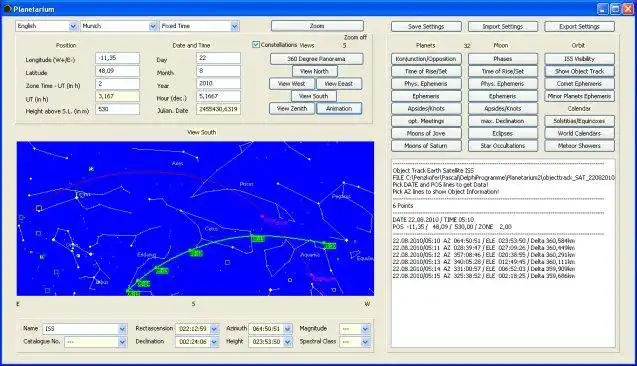Open Moons of Jove
The height and width of the screenshot is (366, 637).
click(x=426, y=133)
